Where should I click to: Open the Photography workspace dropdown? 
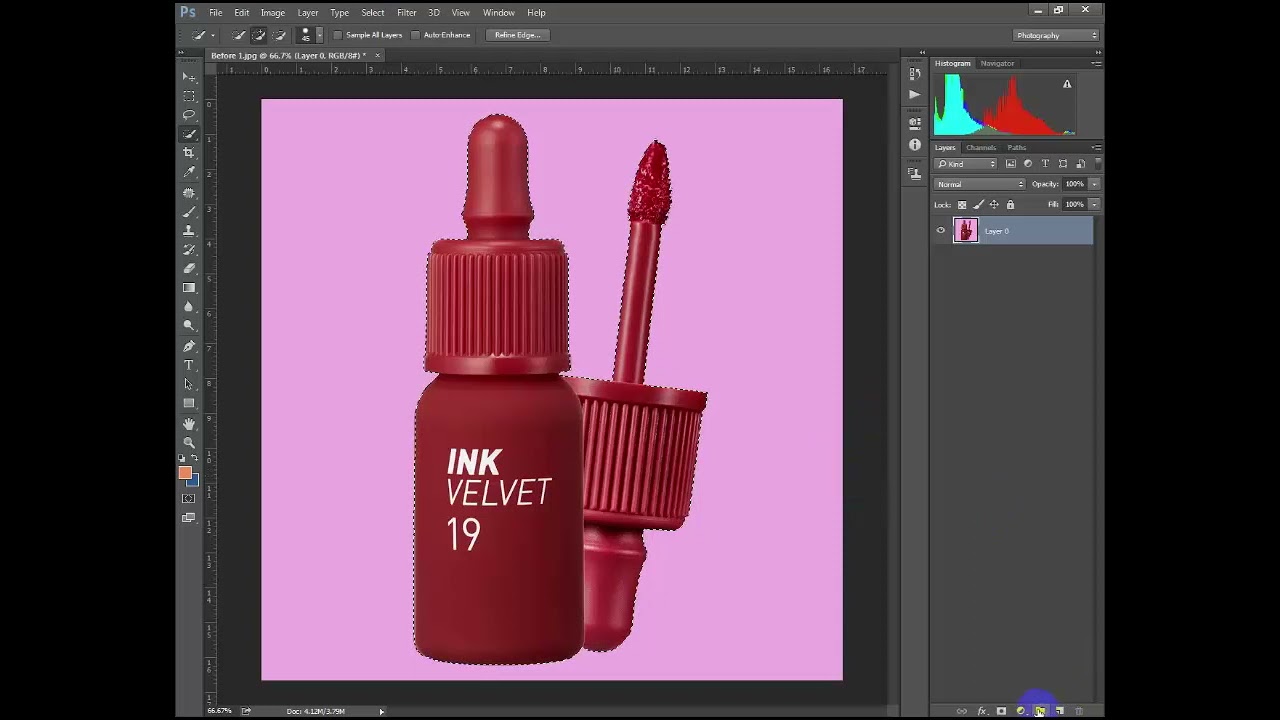point(1057,35)
